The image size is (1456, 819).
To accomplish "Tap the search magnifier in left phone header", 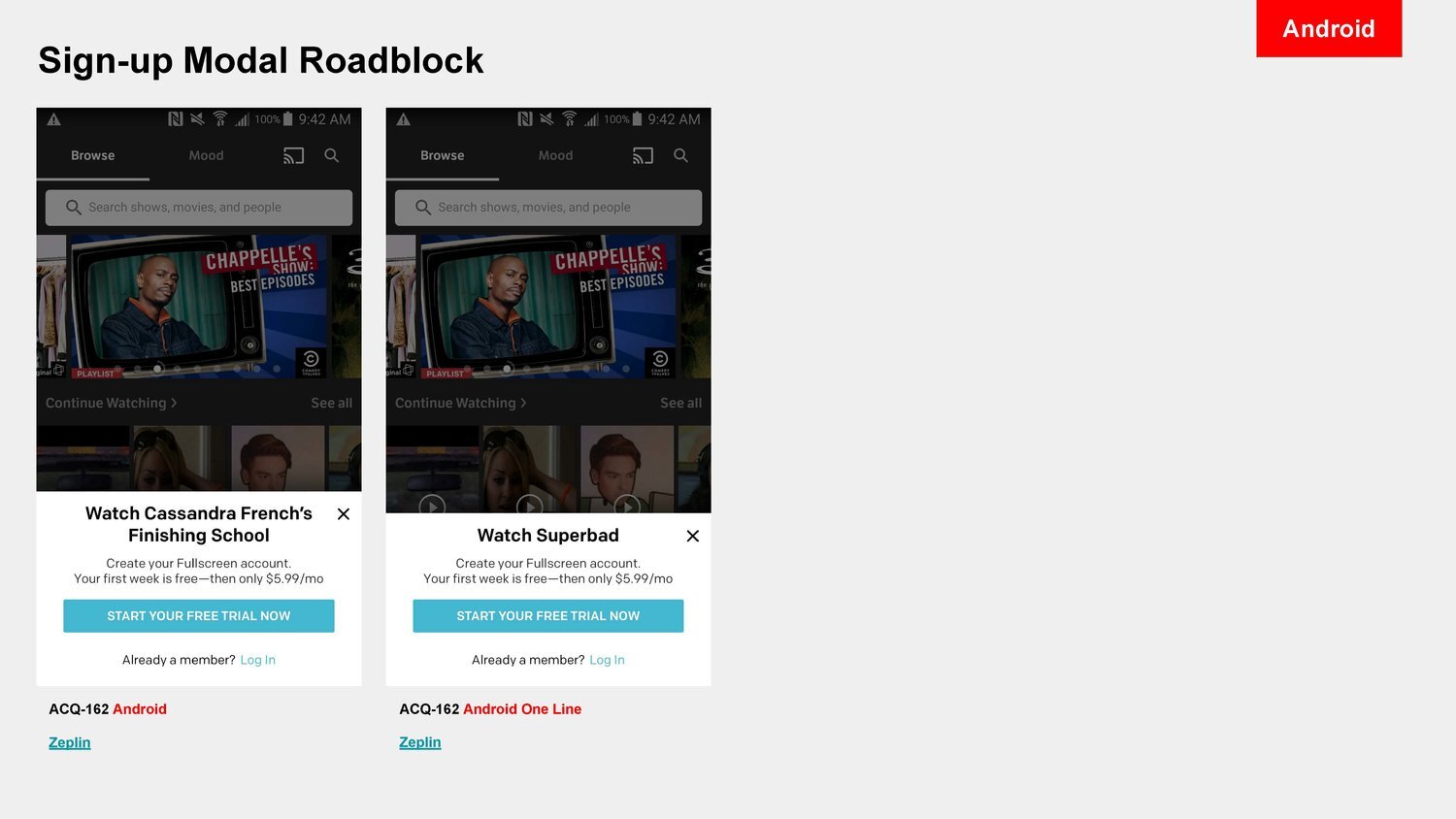I will [x=332, y=155].
